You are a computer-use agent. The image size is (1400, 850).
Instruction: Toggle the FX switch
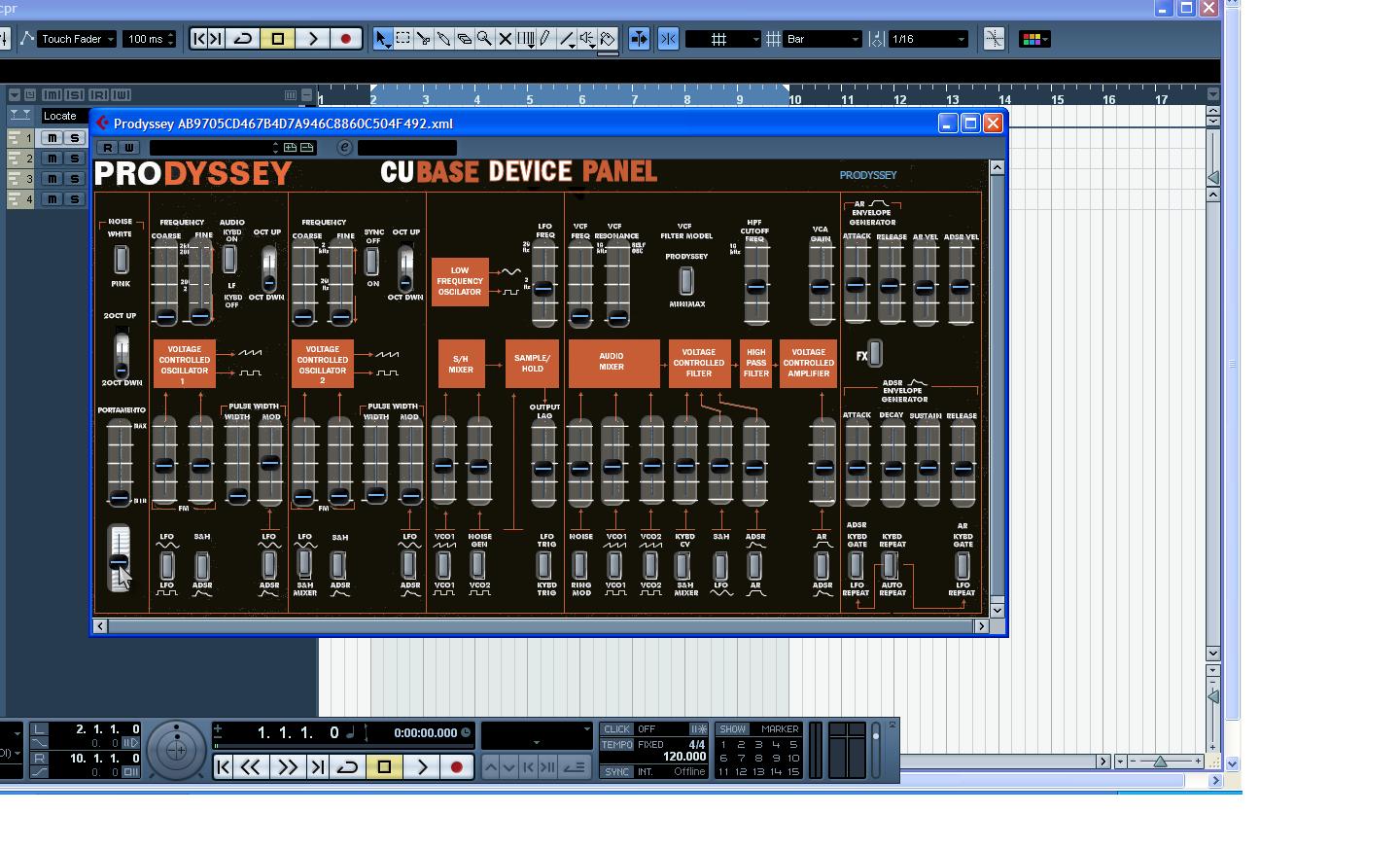pos(875,353)
